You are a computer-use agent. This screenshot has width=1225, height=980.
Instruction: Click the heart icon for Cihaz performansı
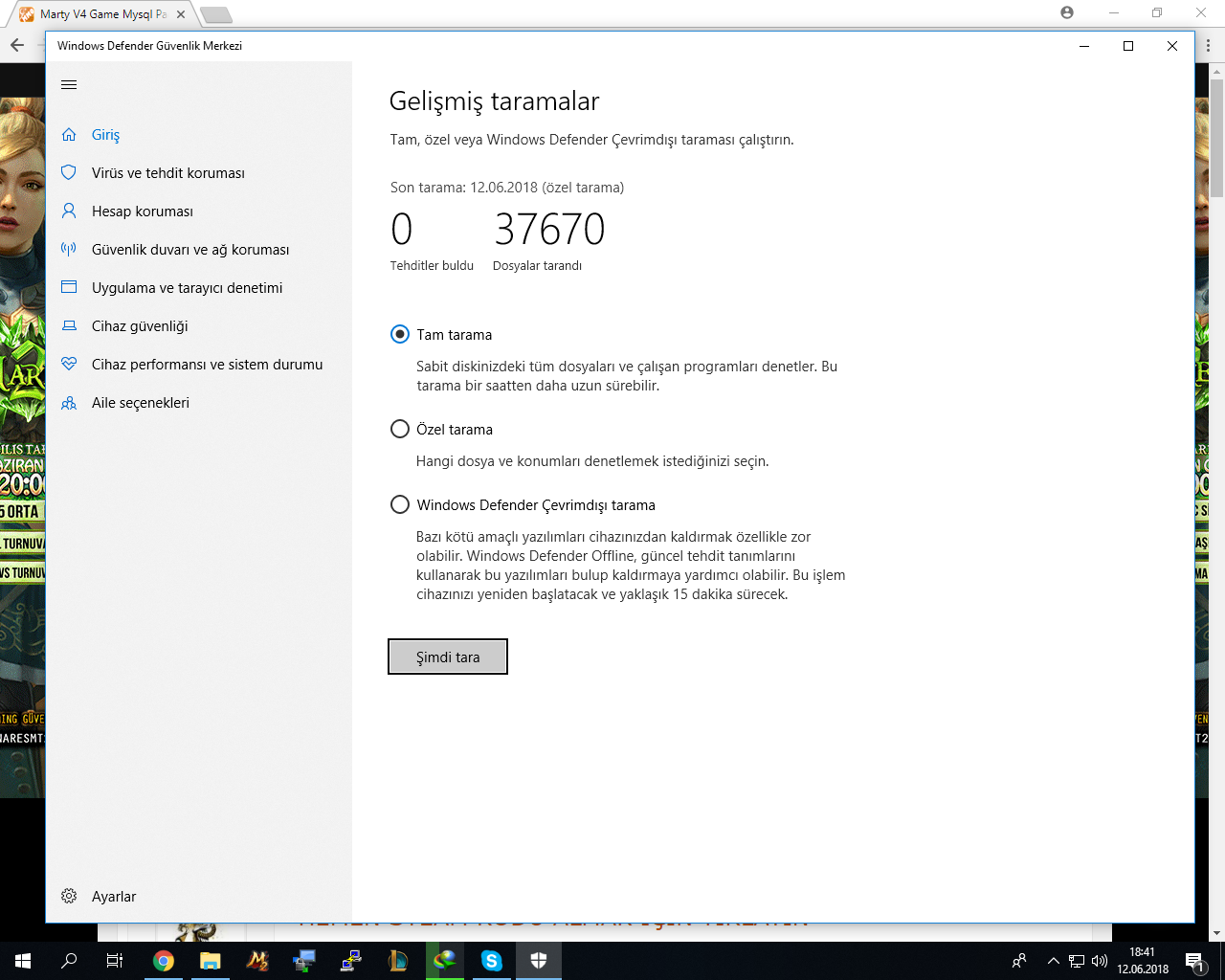coord(69,364)
